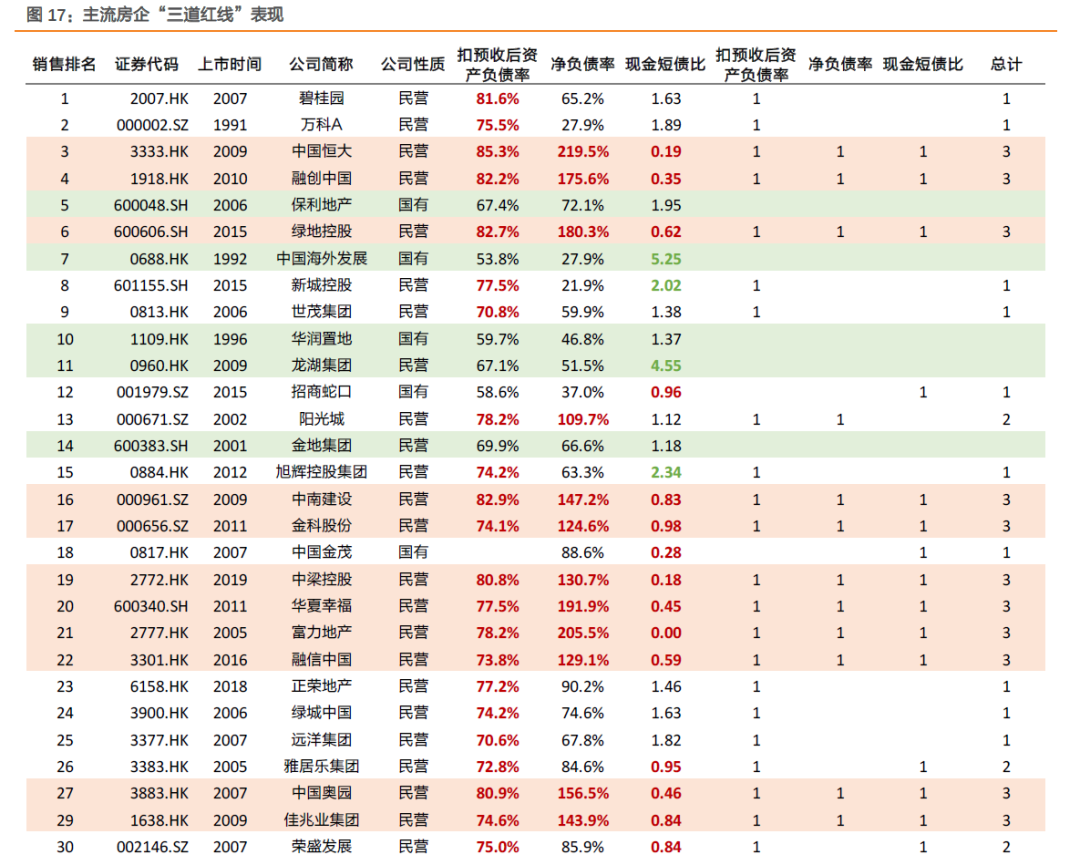Click company name 中国金茂
This screenshot has height=865, width=1080.
click(322, 552)
